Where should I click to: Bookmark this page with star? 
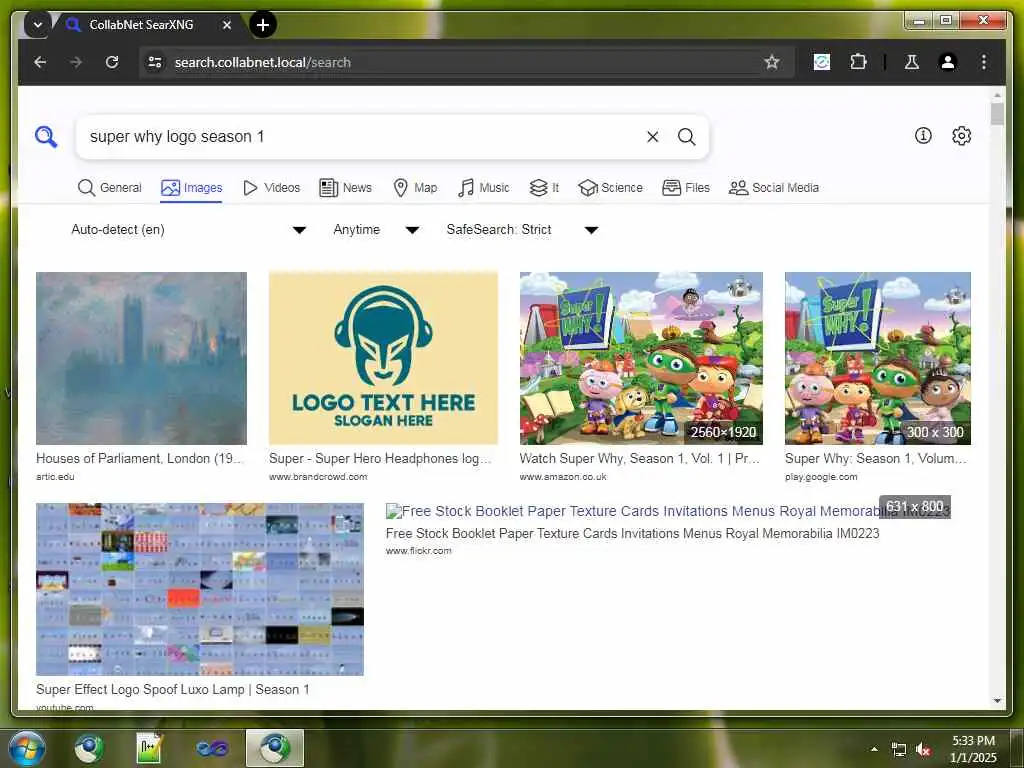tap(772, 62)
